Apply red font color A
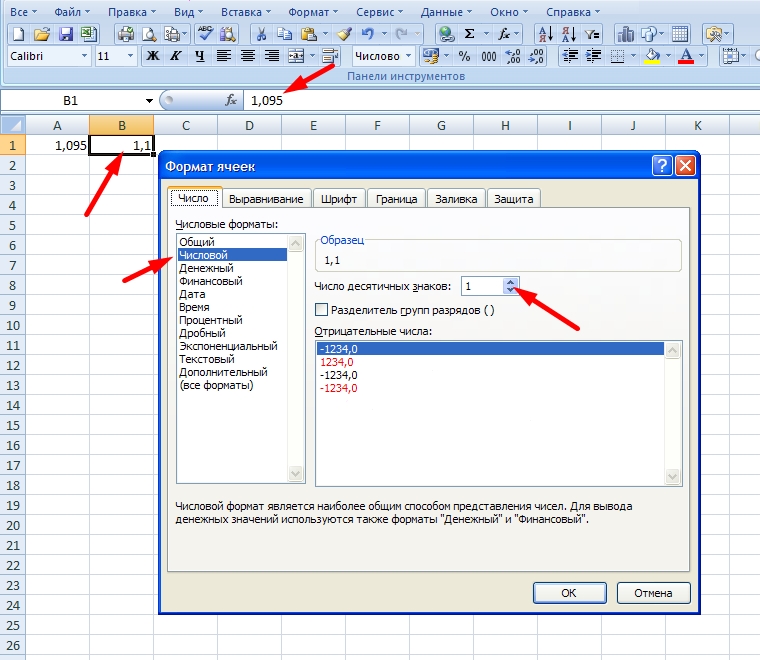Screen dimensions: 760x660 pos(686,56)
